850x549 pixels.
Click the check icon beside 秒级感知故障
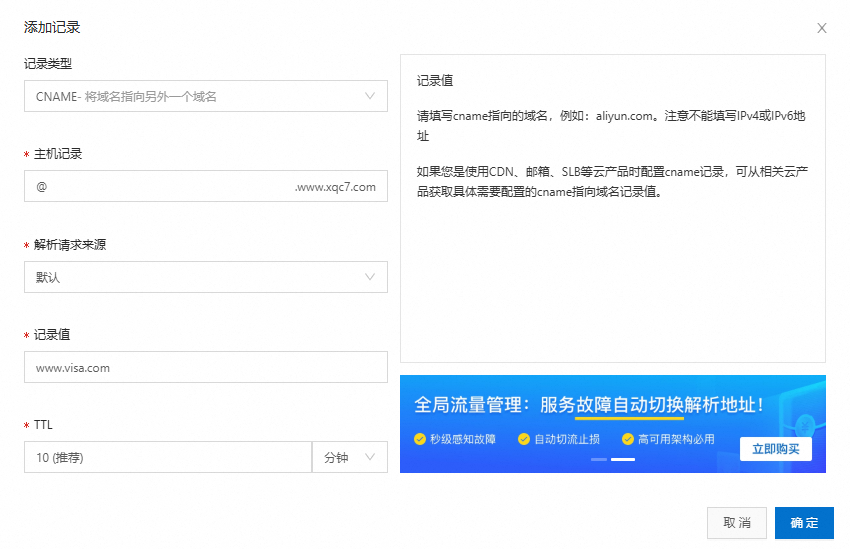pos(420,439)
